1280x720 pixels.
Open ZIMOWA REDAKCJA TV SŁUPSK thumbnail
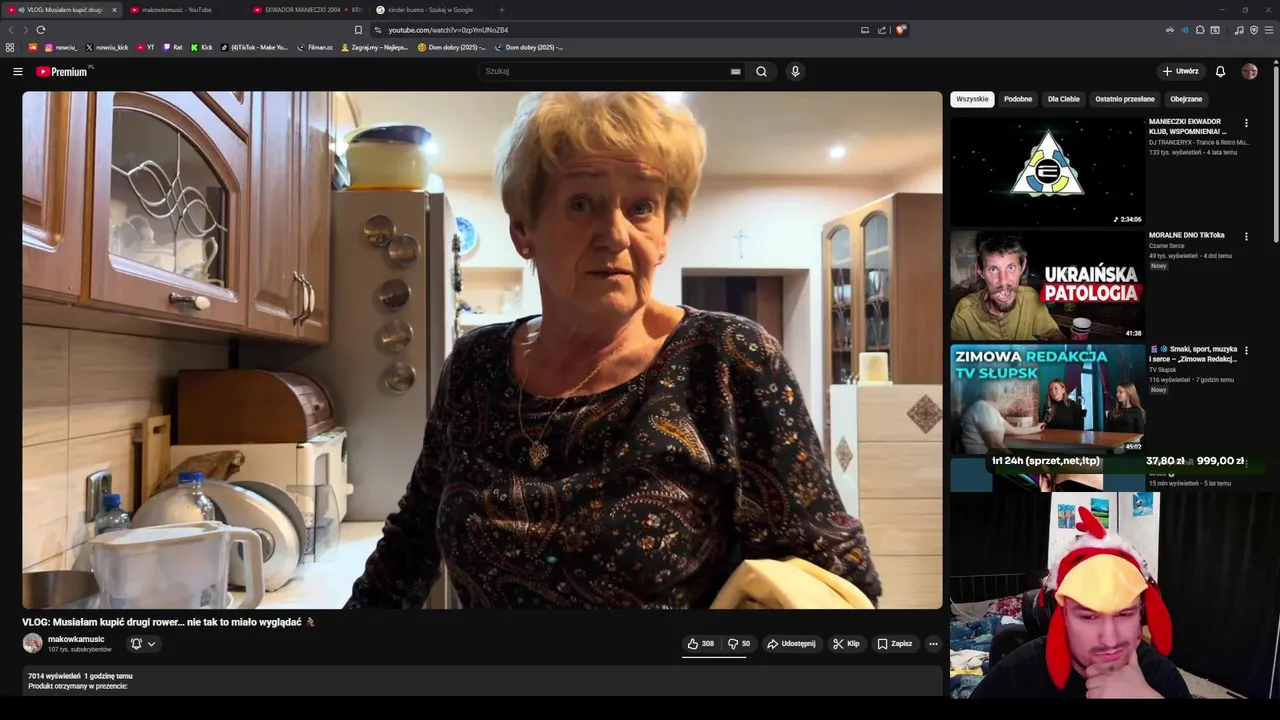tap(1047, 398)
